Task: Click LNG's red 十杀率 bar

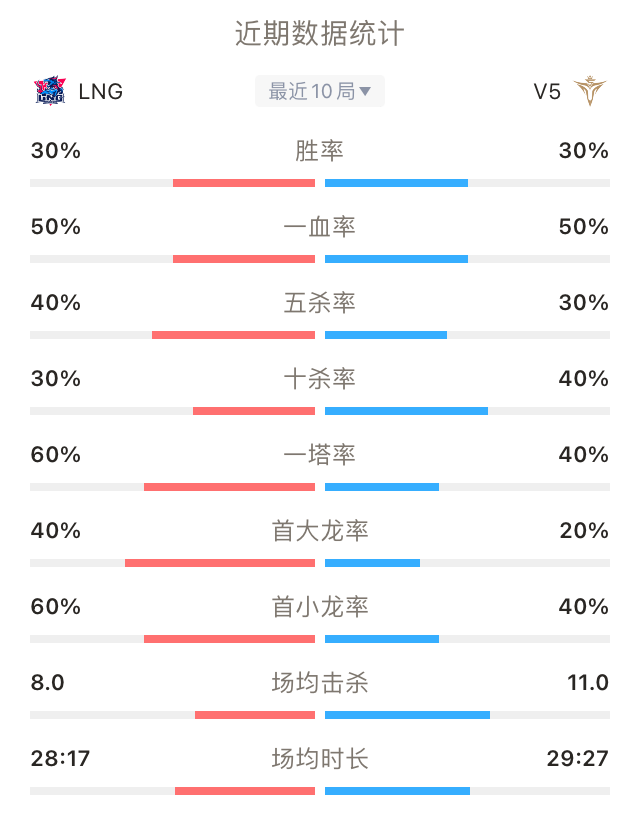Action: click(x=254, y=411)
